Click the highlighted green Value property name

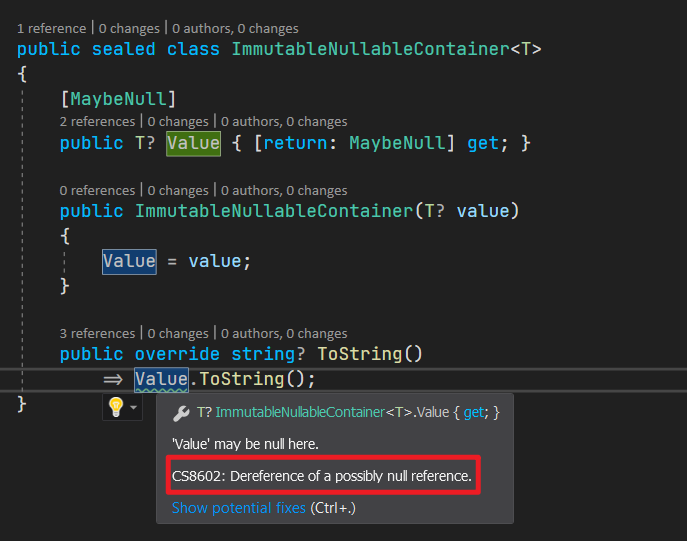coord(193,143)
